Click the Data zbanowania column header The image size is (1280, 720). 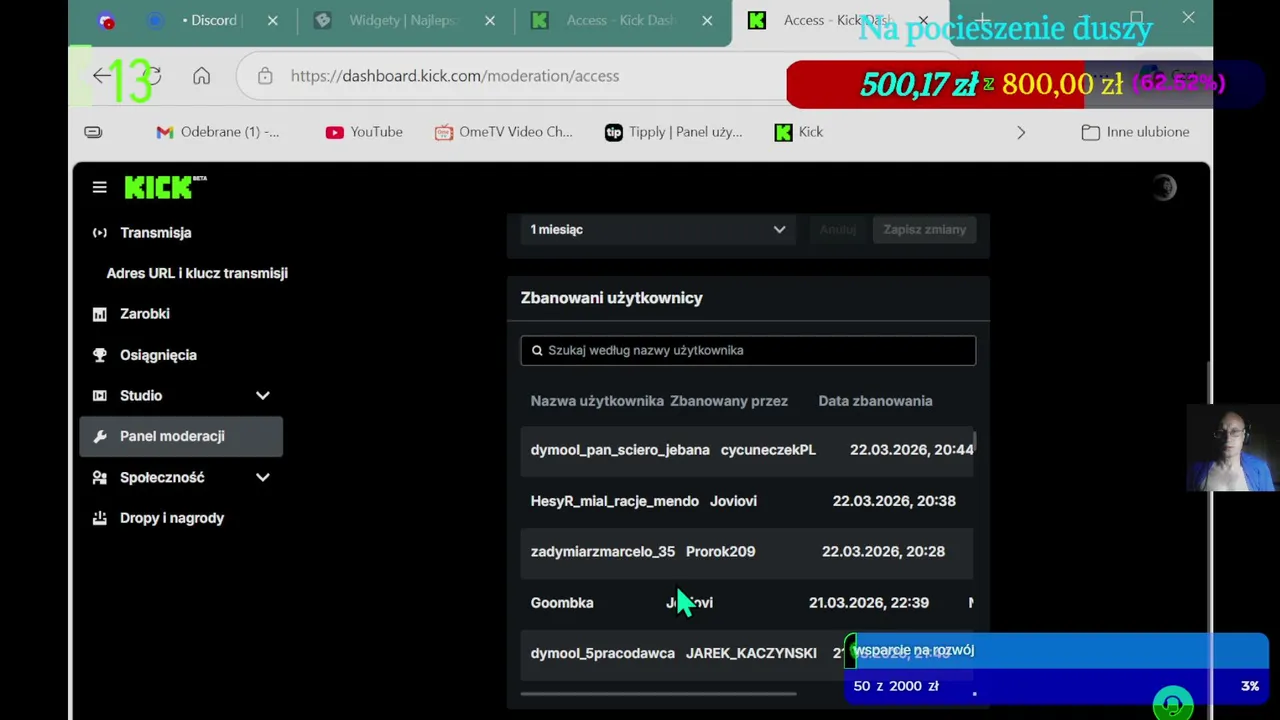[875, 401]
